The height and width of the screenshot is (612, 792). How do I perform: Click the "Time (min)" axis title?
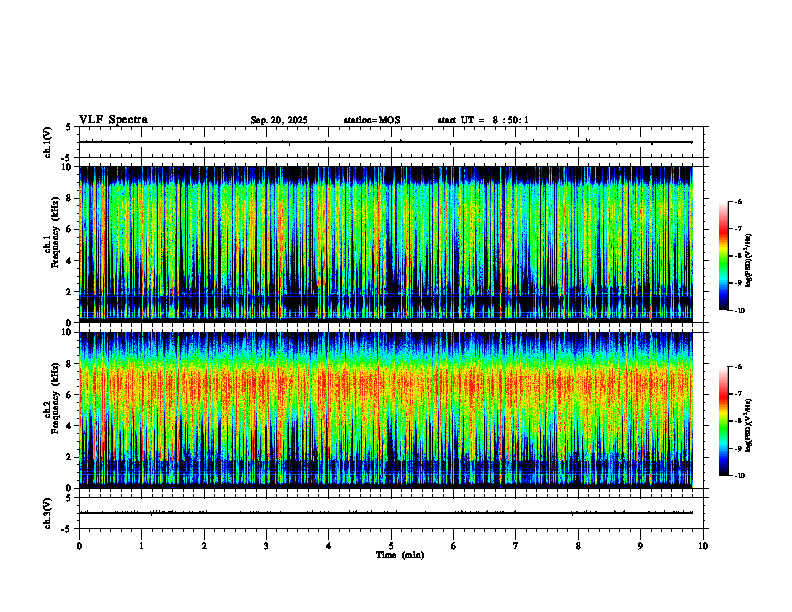400,555
